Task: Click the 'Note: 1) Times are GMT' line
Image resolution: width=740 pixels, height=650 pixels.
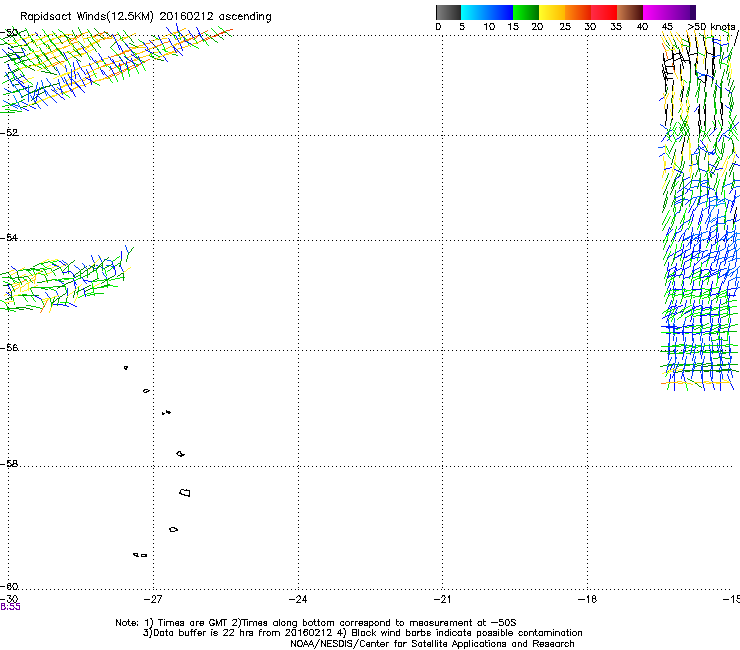Action: click(x=316, y=623)
